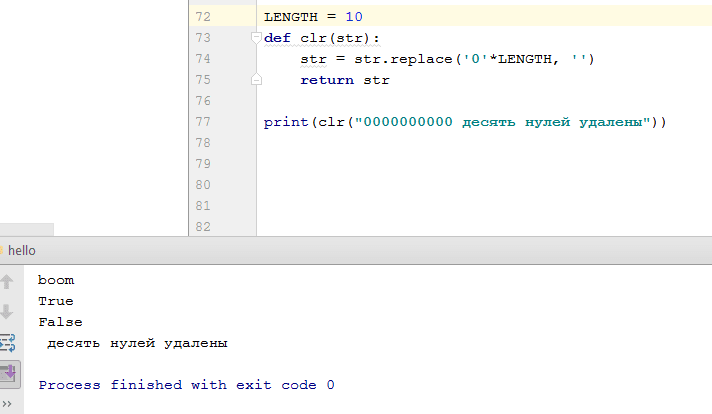
Task: Expand more run toolbar actions chevron
Action: click(x=8, y=403)
